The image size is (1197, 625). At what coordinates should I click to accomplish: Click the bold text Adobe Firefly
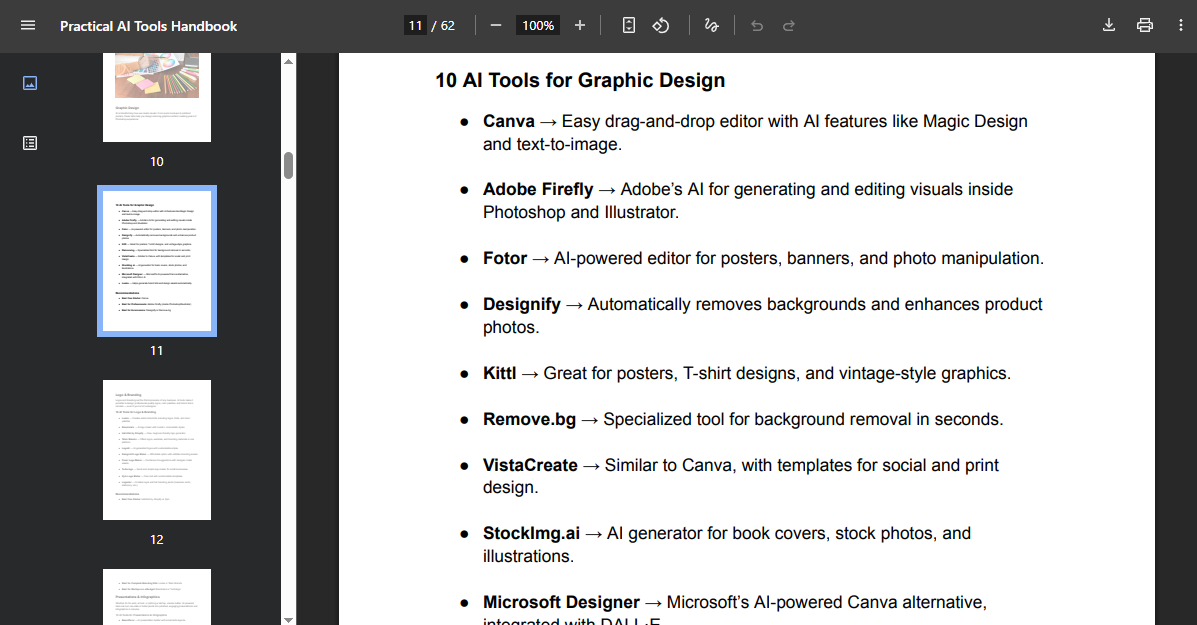(x=538, y=189)
